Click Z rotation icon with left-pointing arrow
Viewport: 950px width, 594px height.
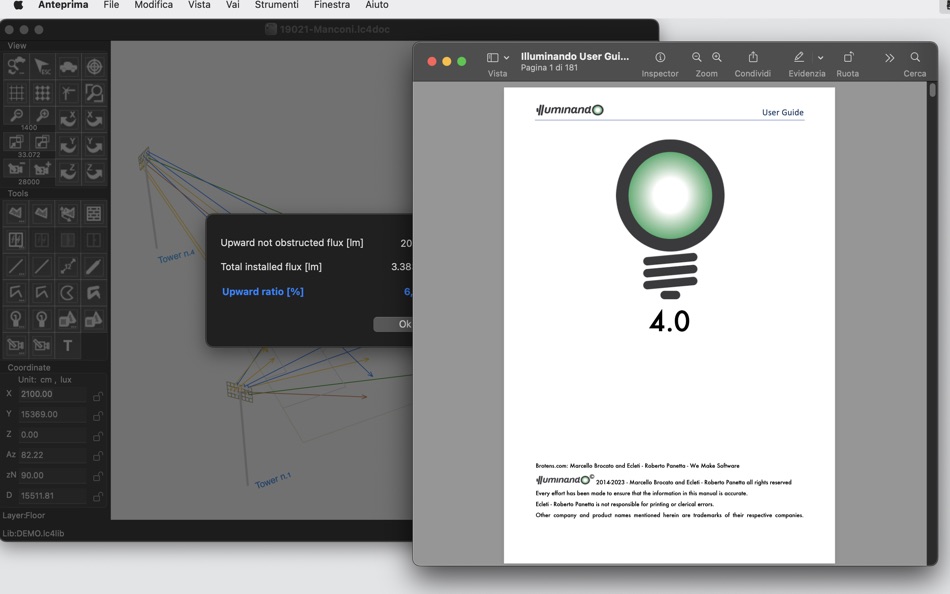coord(68,172)
